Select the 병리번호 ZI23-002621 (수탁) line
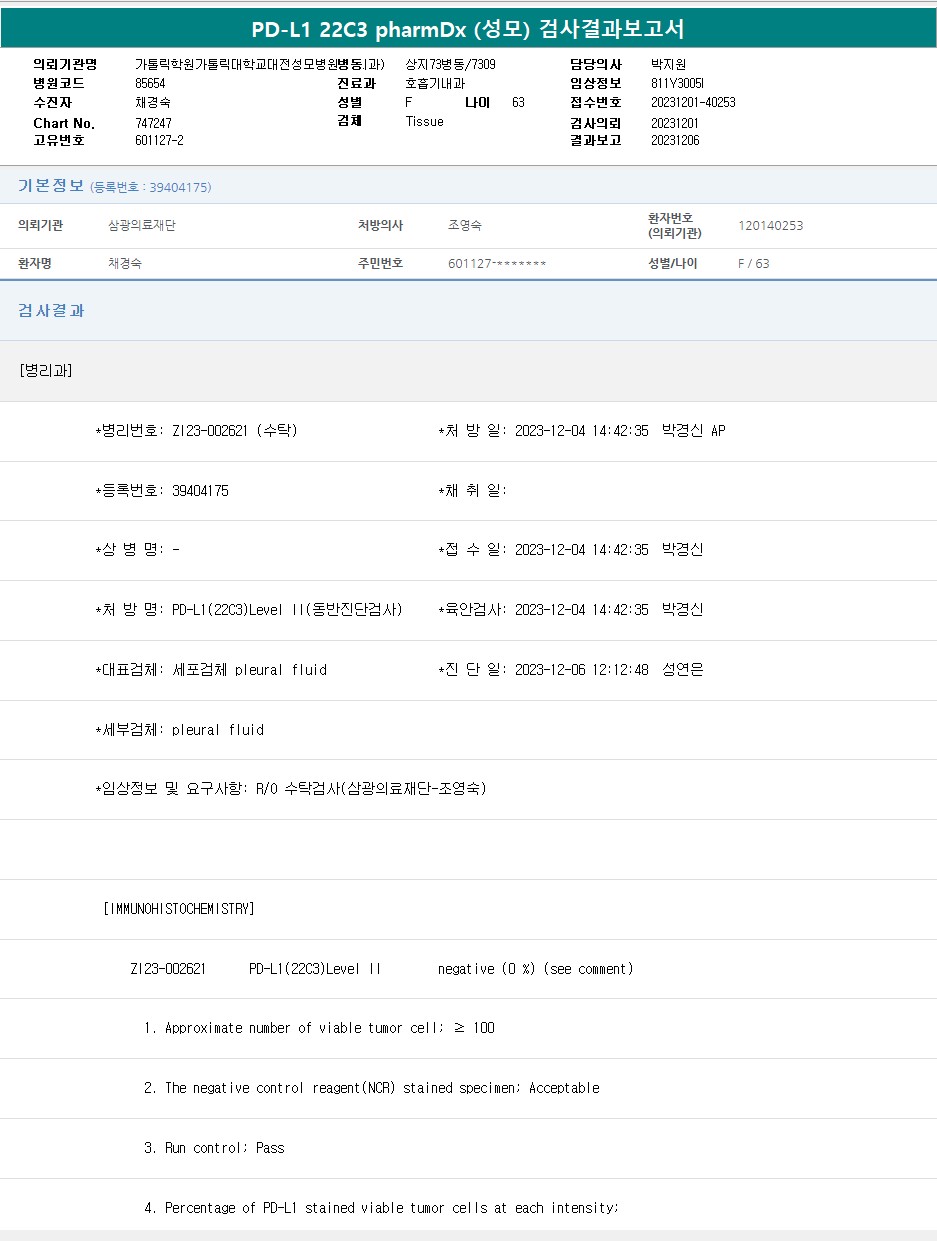937x1241 pixels. pyautogui.click(x=196, y=431)
